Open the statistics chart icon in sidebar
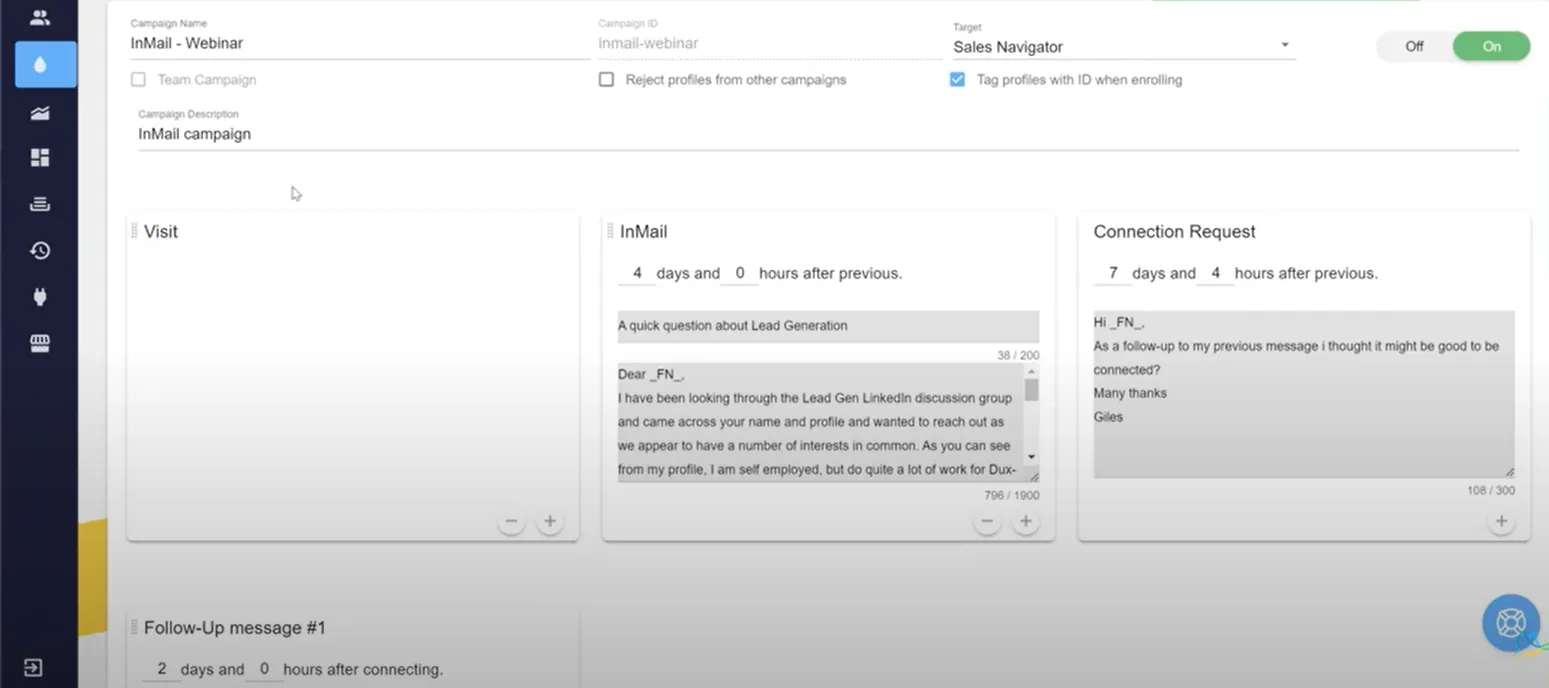 pyautogui.click(x=40, y=112)
